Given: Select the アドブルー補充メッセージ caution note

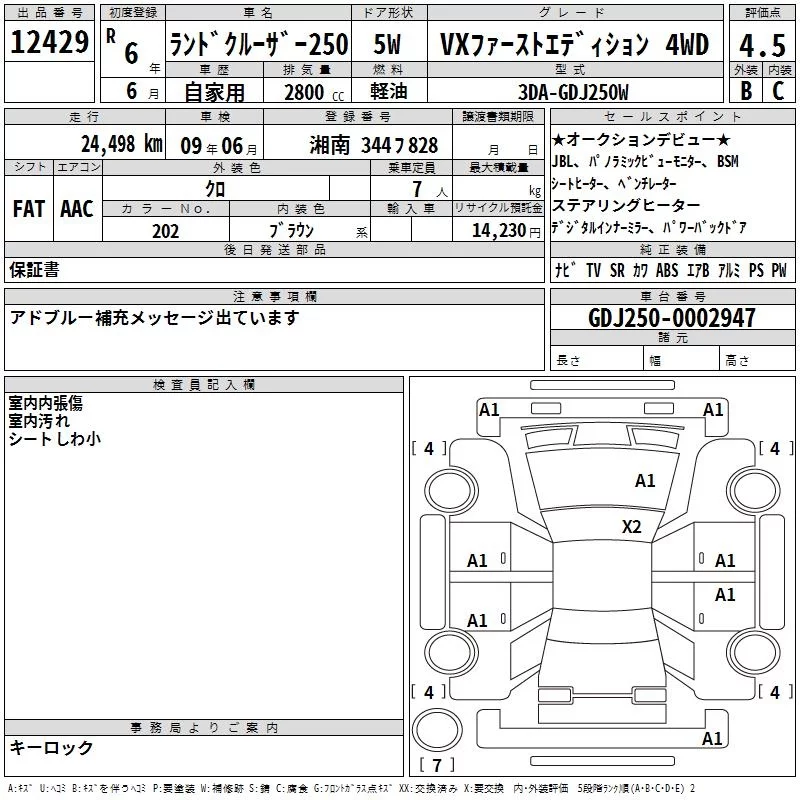Looking at the screenshot, I should [154, 318].
